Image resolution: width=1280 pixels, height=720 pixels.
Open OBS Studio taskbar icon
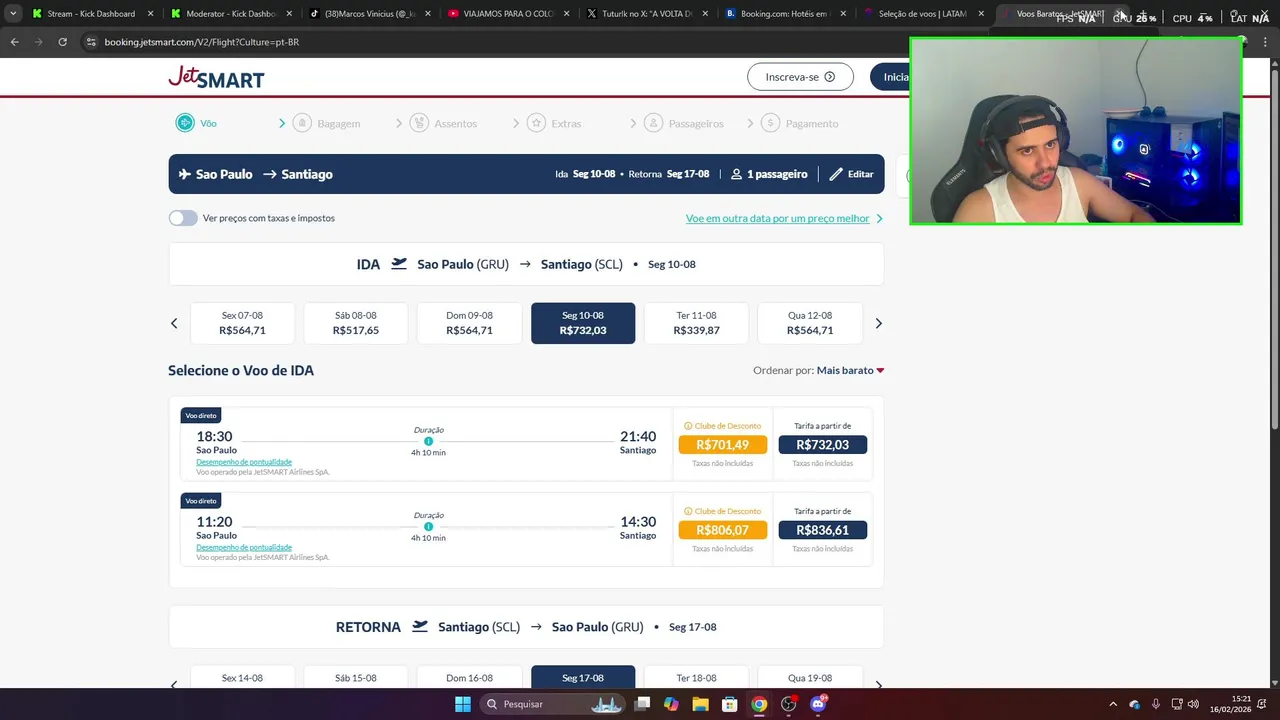coord(789,704)
